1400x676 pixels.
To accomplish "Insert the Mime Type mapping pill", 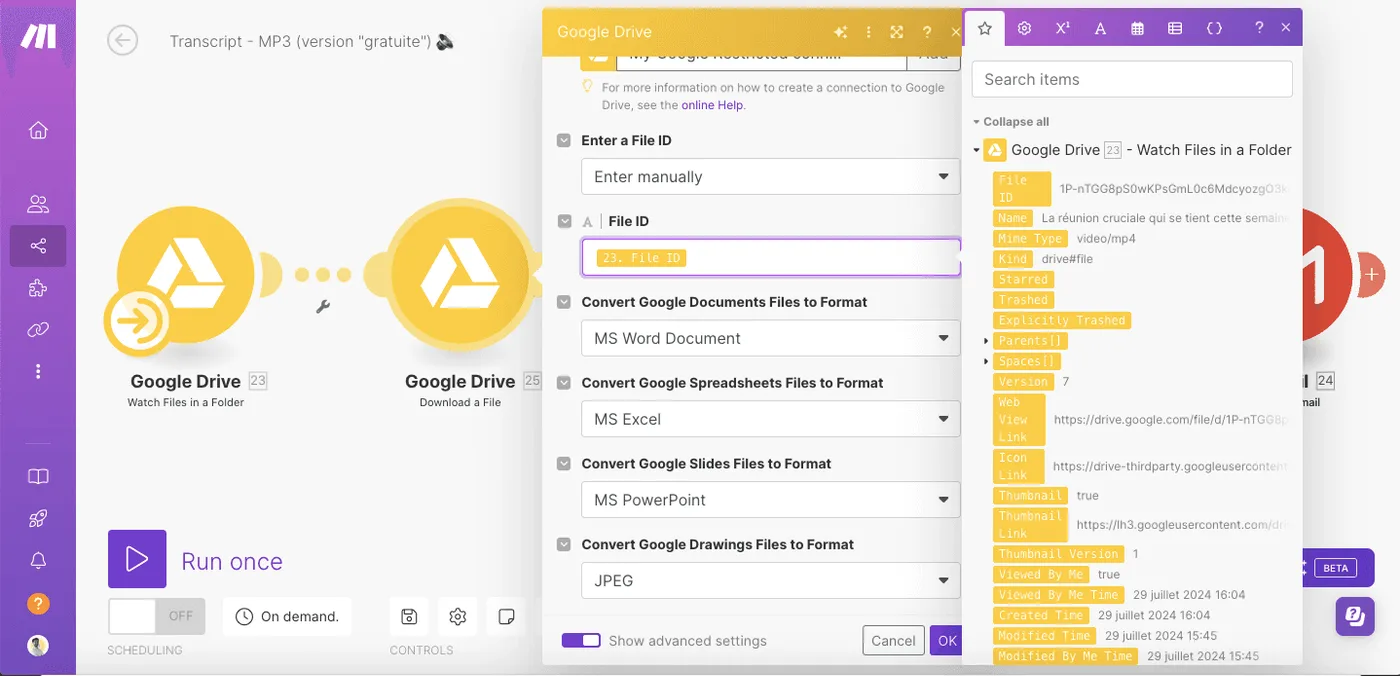I will [x=1031, y=239].
